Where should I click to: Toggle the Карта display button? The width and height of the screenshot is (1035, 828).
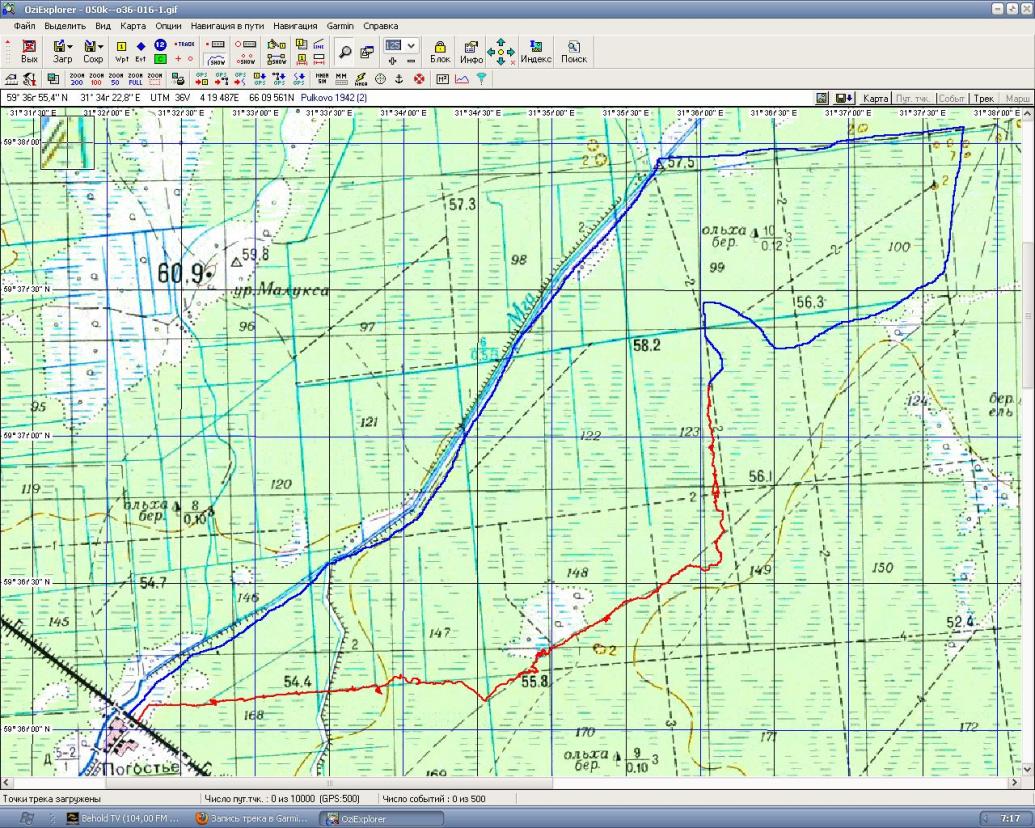tap(876, 98)
